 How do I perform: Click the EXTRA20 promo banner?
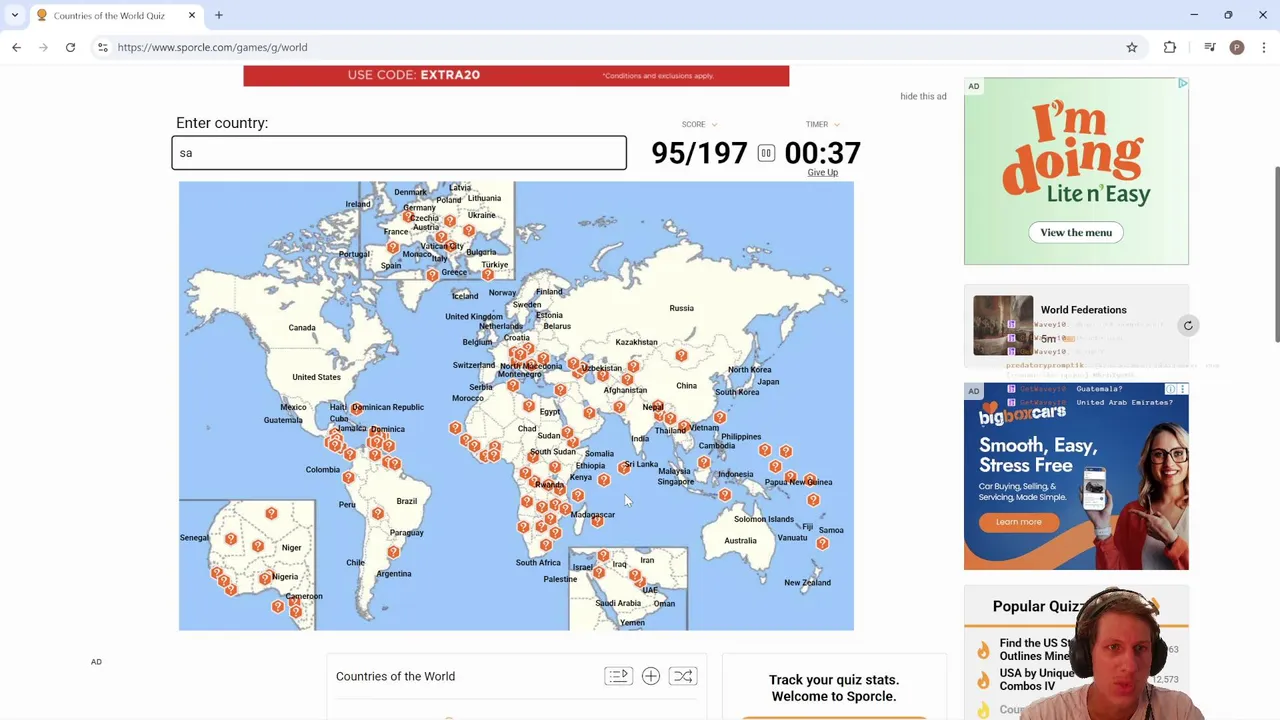516,75
